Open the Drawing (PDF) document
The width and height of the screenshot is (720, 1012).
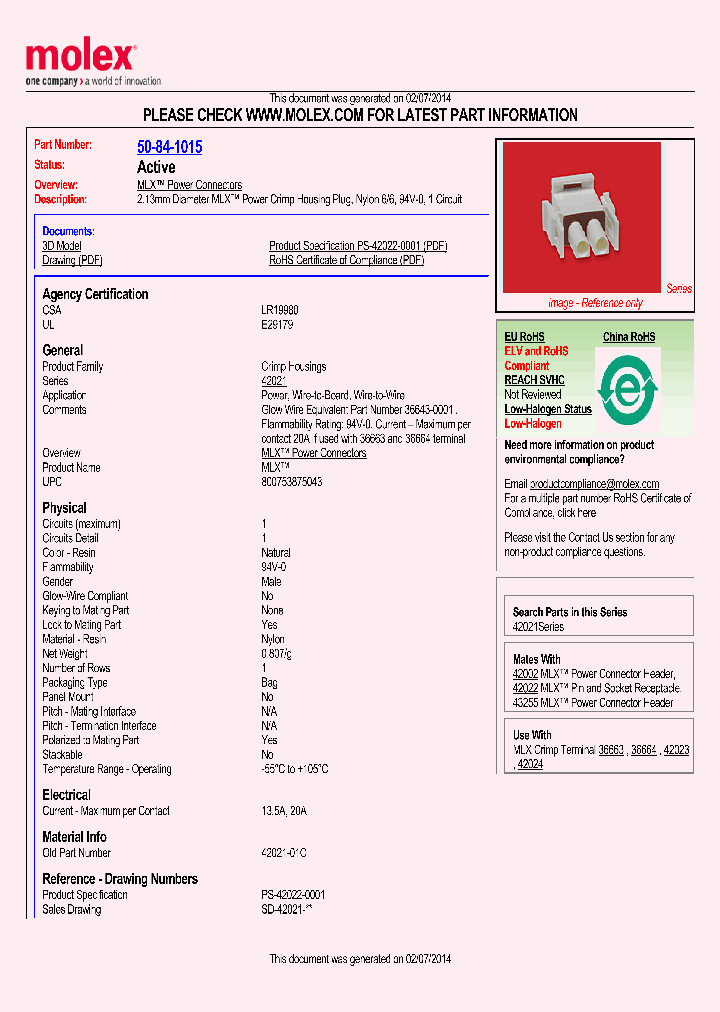(72, 260)
